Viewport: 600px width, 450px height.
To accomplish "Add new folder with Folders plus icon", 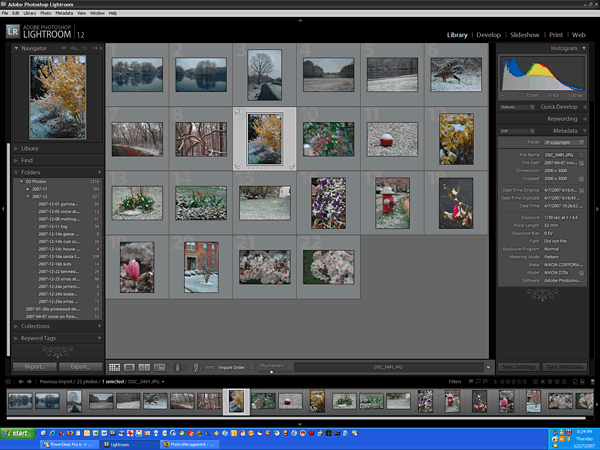I will (99, 172).
